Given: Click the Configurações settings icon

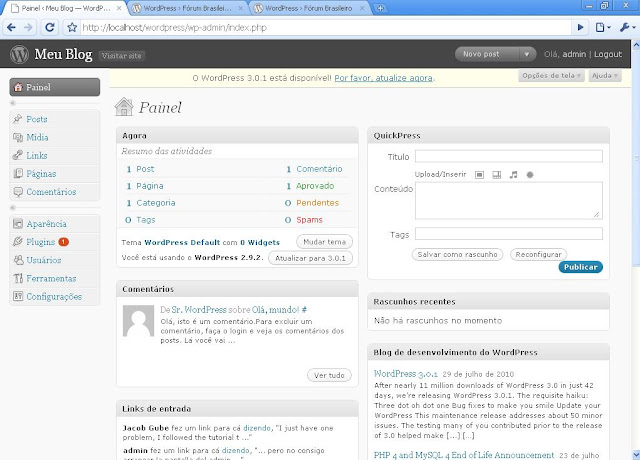Looking at the screenshot, I should pos(18,296).
